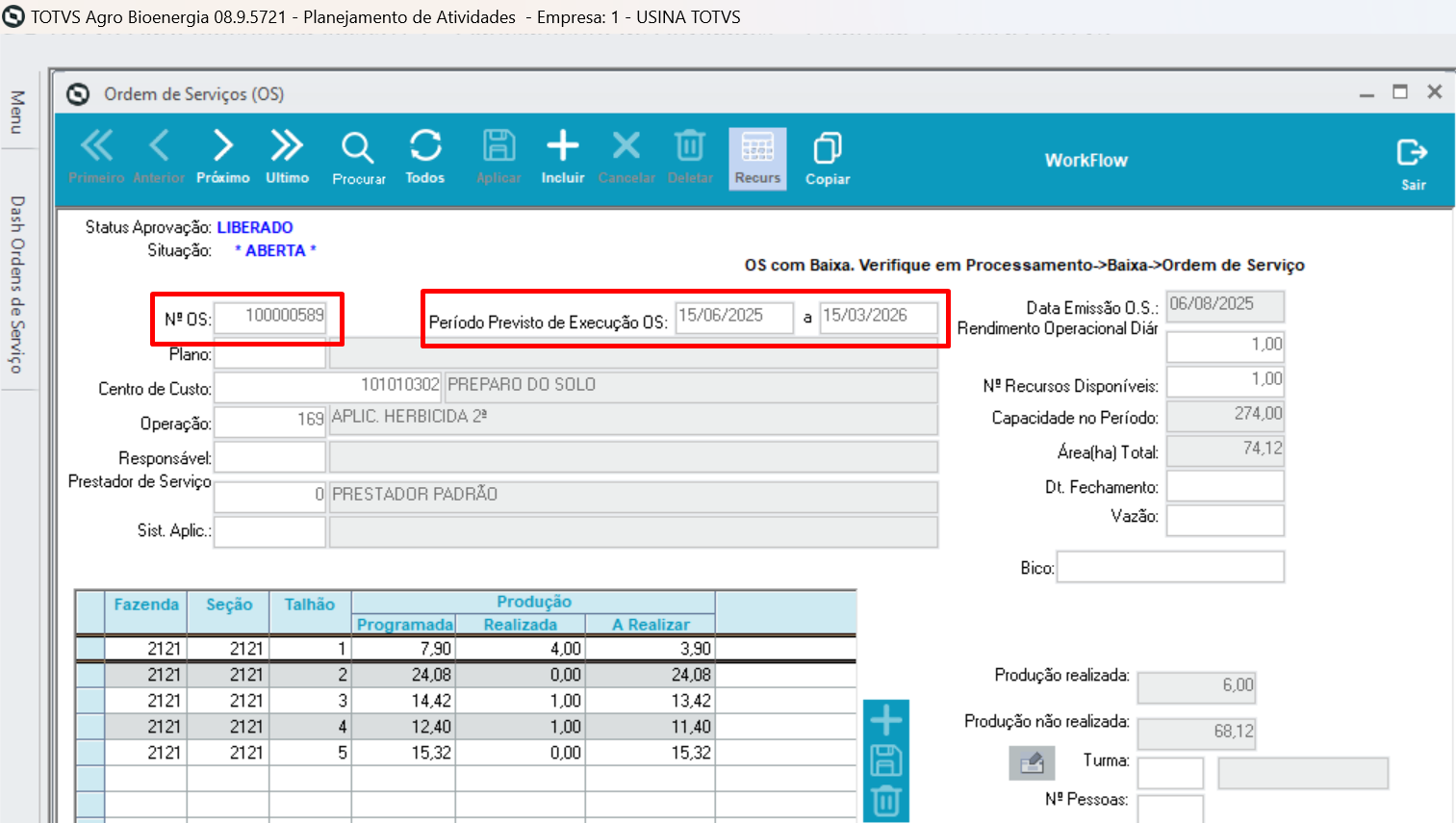
Task: Click the Capacidade no Período value 274,00
Action: pos(1225,415)
